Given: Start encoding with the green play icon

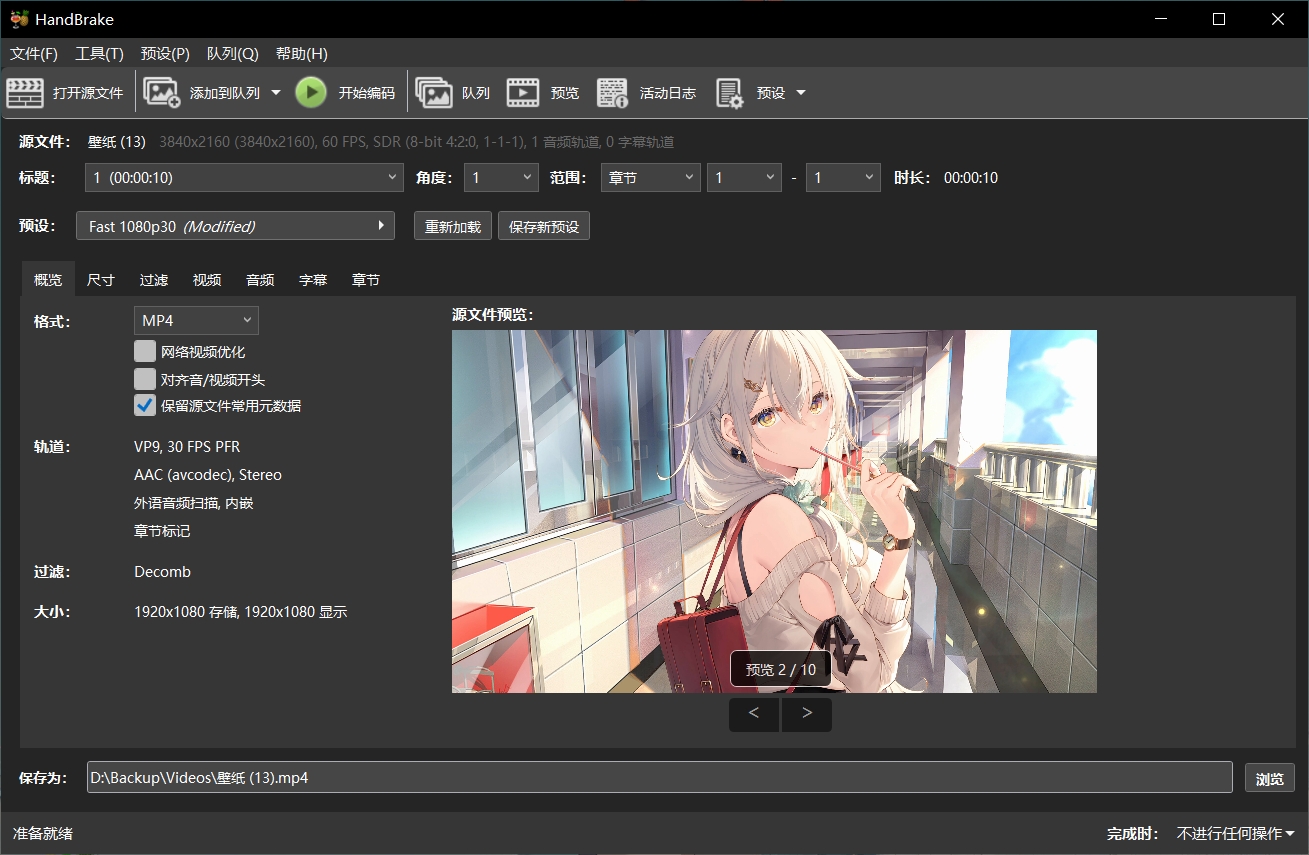Looking at the screenshot, I should (311, 92).
